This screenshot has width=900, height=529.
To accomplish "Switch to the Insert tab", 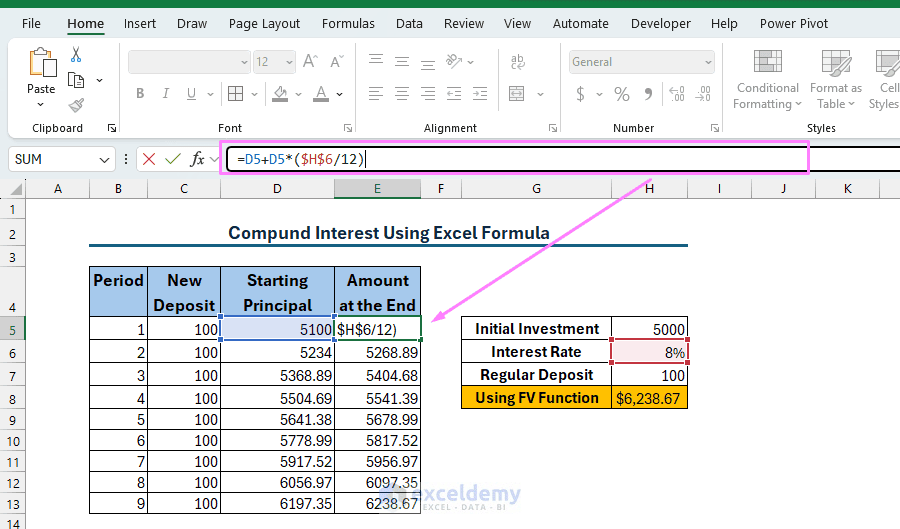I will (x=139, y=24).
